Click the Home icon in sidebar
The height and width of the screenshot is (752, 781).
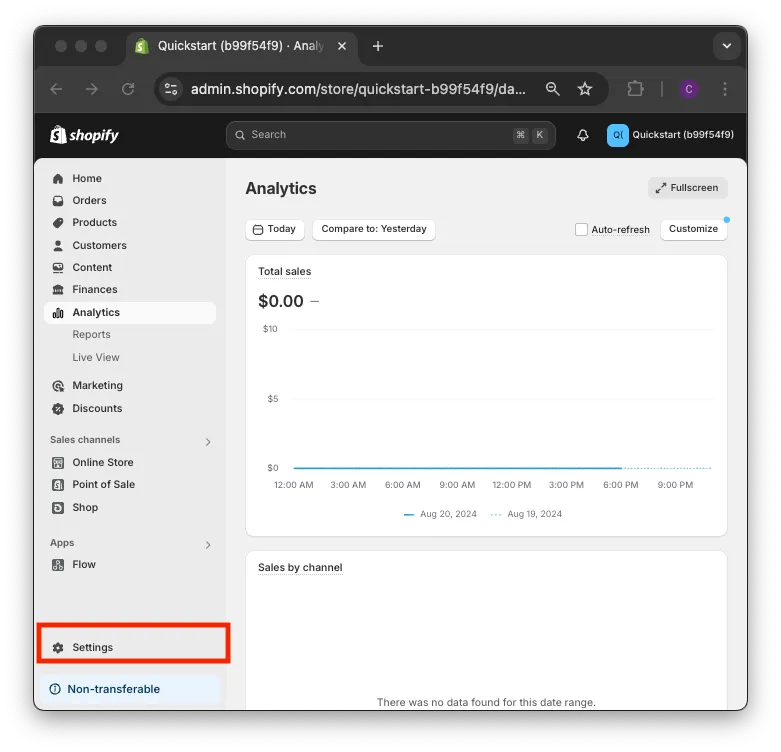(x=58, y=178)
